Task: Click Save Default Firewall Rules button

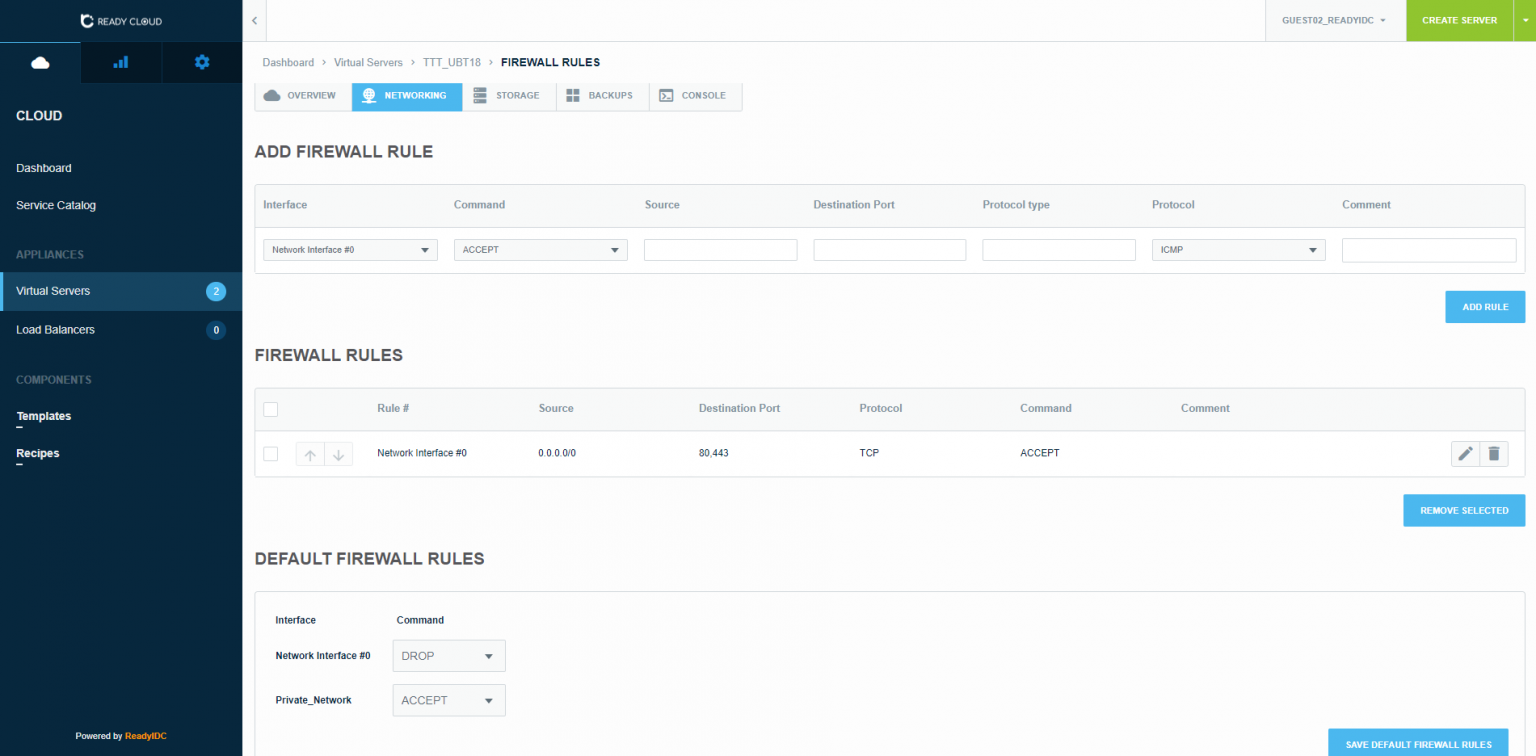Action: click(x=1418, y=743)
